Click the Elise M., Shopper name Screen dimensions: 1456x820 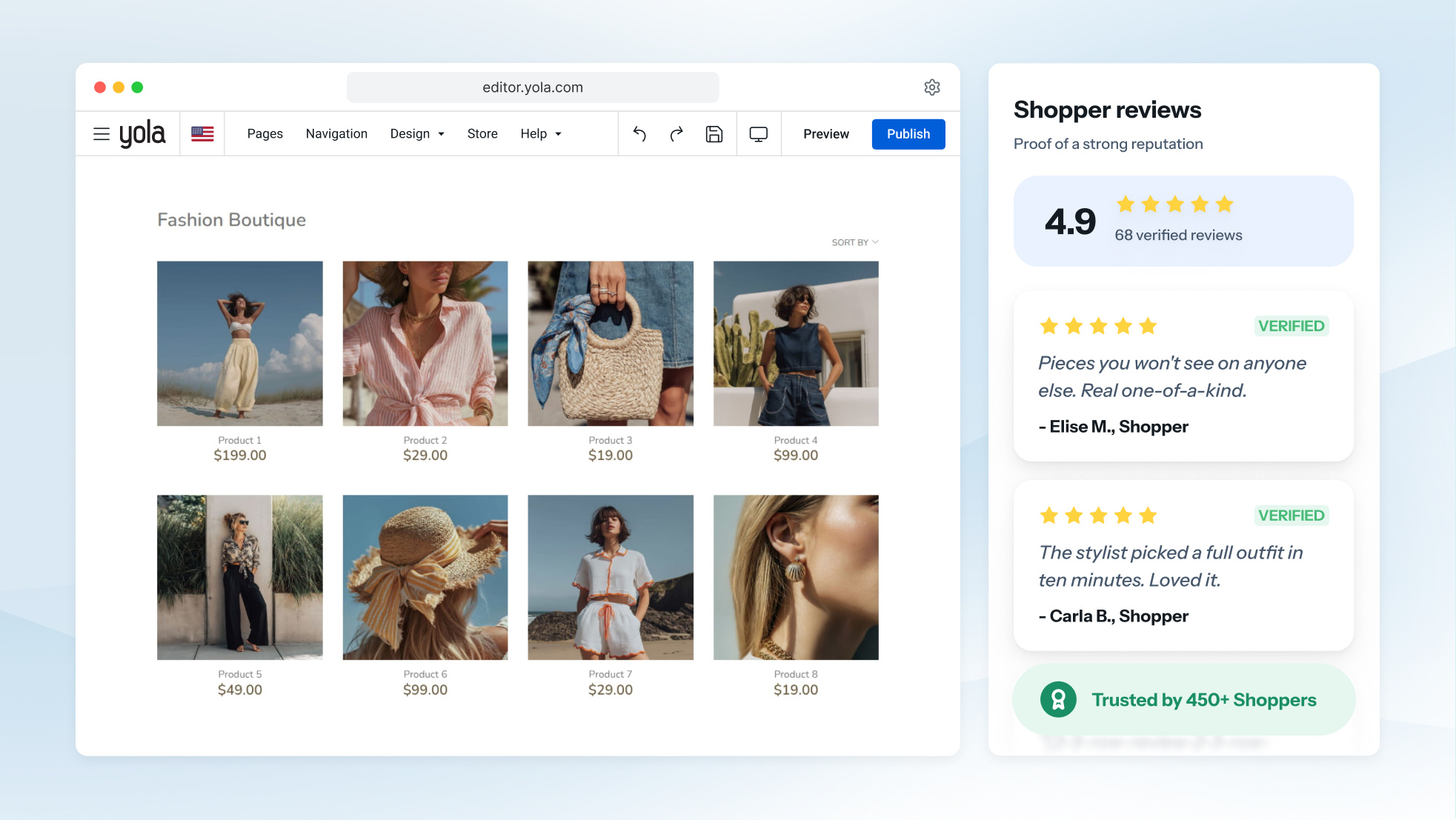tap(1114, 427)
